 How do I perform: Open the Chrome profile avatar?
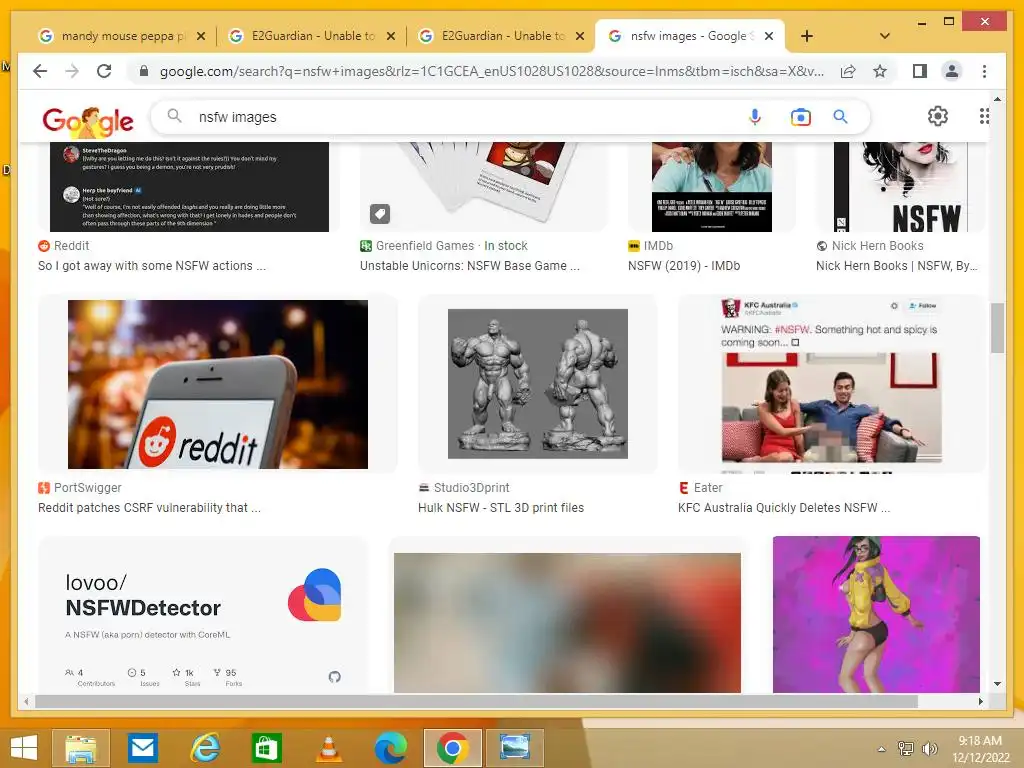click(952, 71)
